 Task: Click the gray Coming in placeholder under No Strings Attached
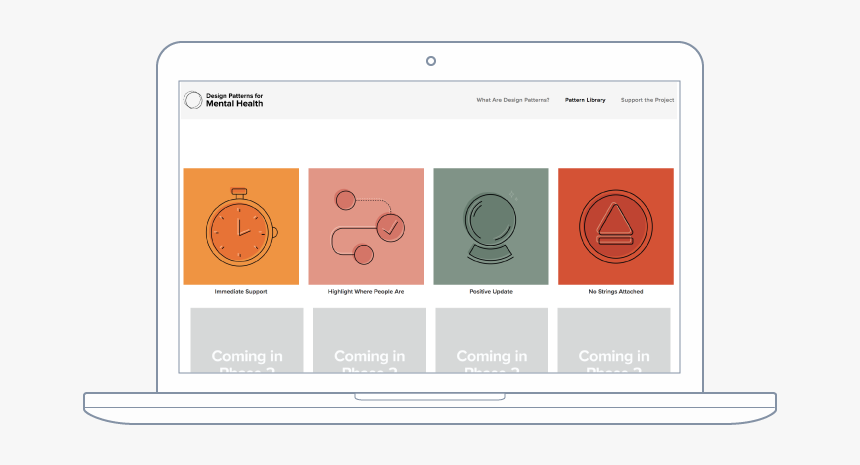click(614, 340)
